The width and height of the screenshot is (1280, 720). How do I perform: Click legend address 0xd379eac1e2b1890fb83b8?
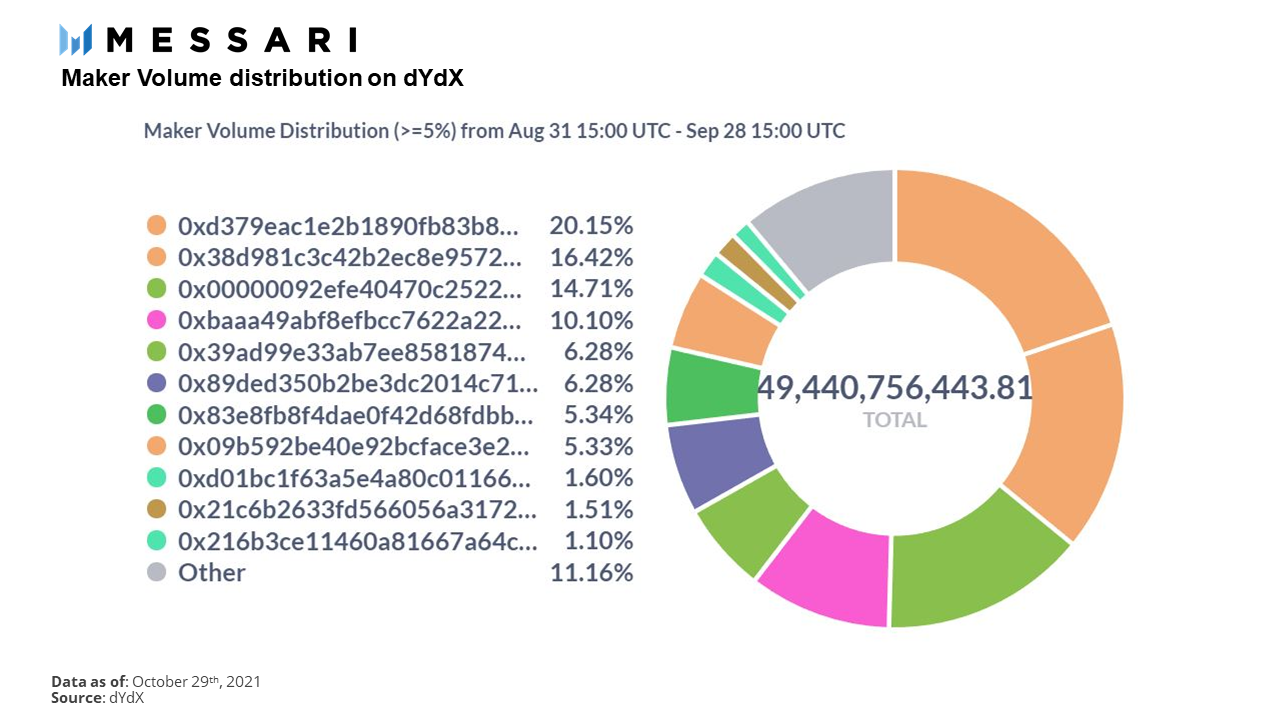[350, 226]
